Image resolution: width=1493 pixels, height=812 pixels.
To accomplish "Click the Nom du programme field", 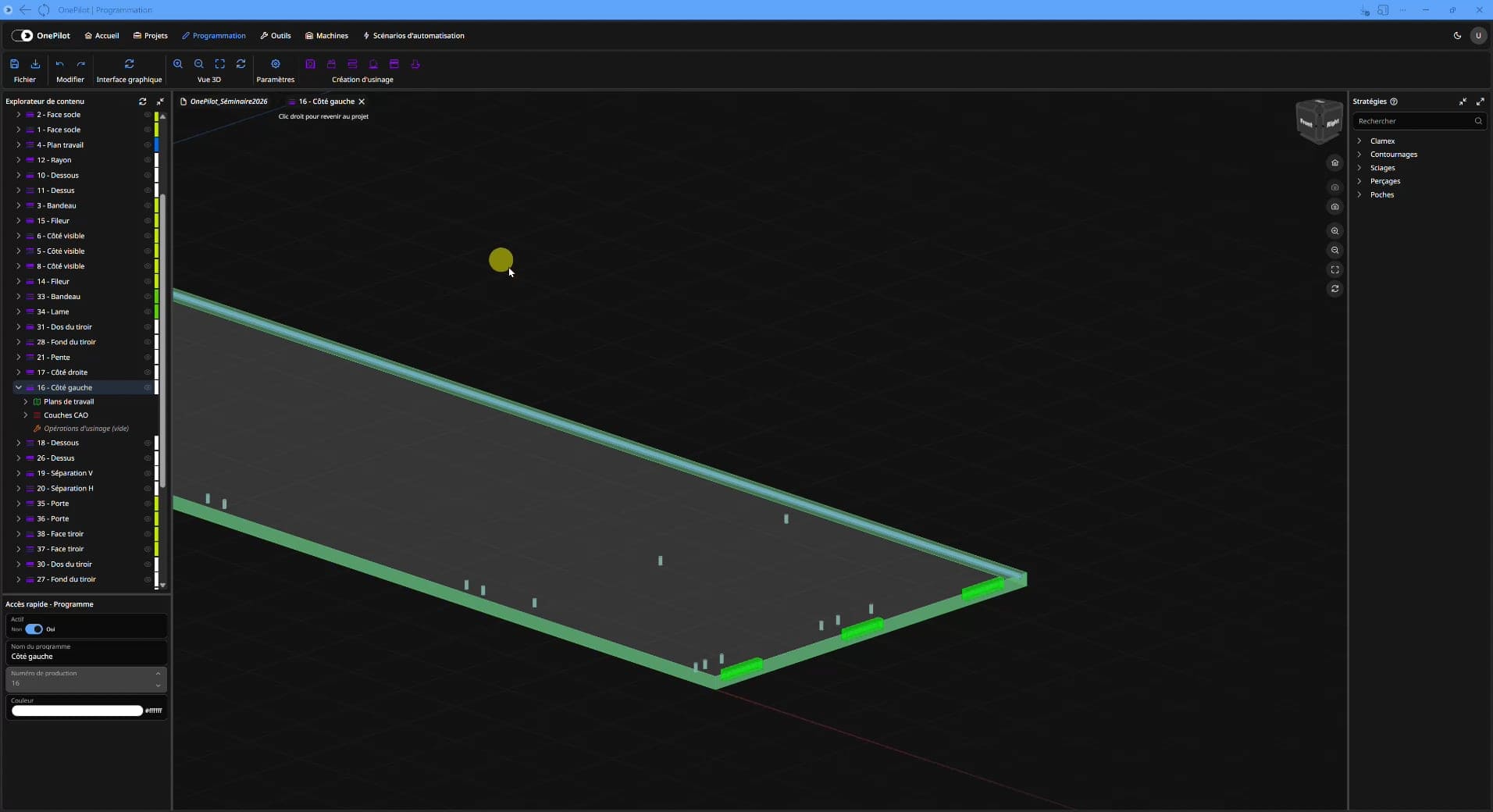I will [x=86, y=653].
